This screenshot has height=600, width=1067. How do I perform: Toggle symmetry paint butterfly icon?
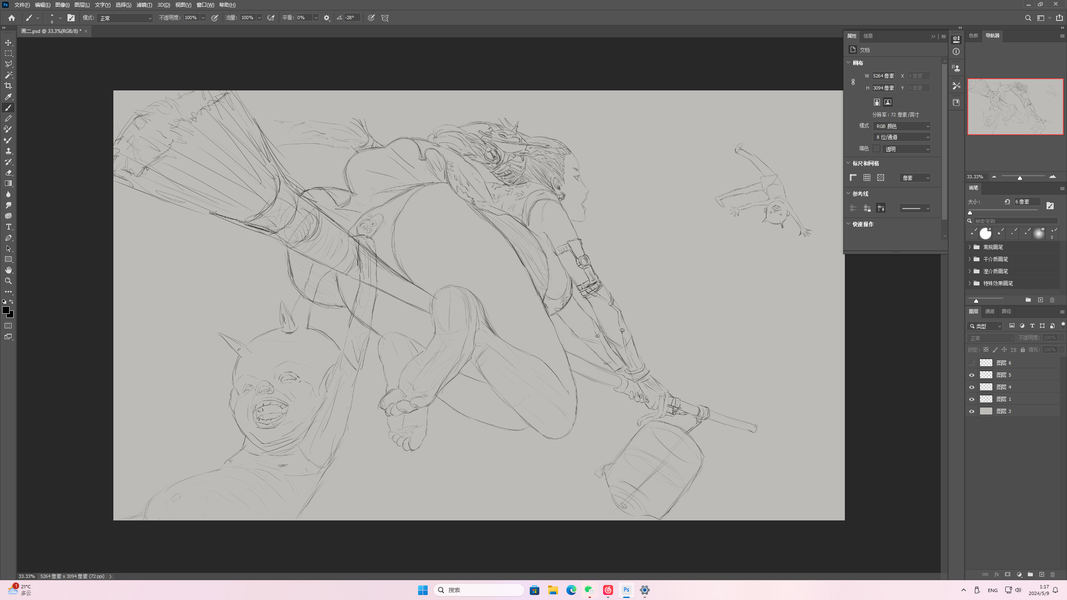(385, 18)
